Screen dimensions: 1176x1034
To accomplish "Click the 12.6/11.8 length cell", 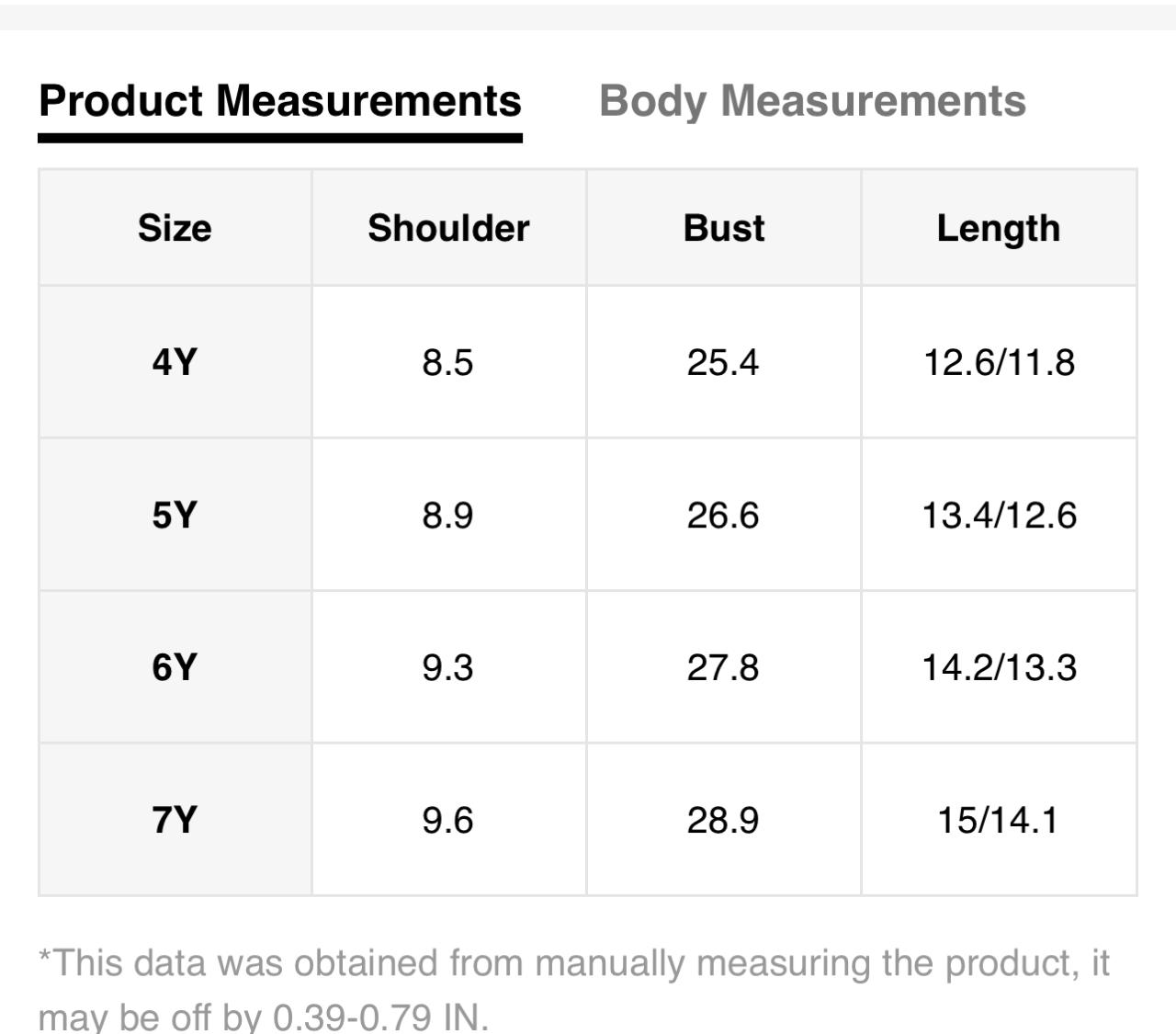I will [x=999, y=362].
